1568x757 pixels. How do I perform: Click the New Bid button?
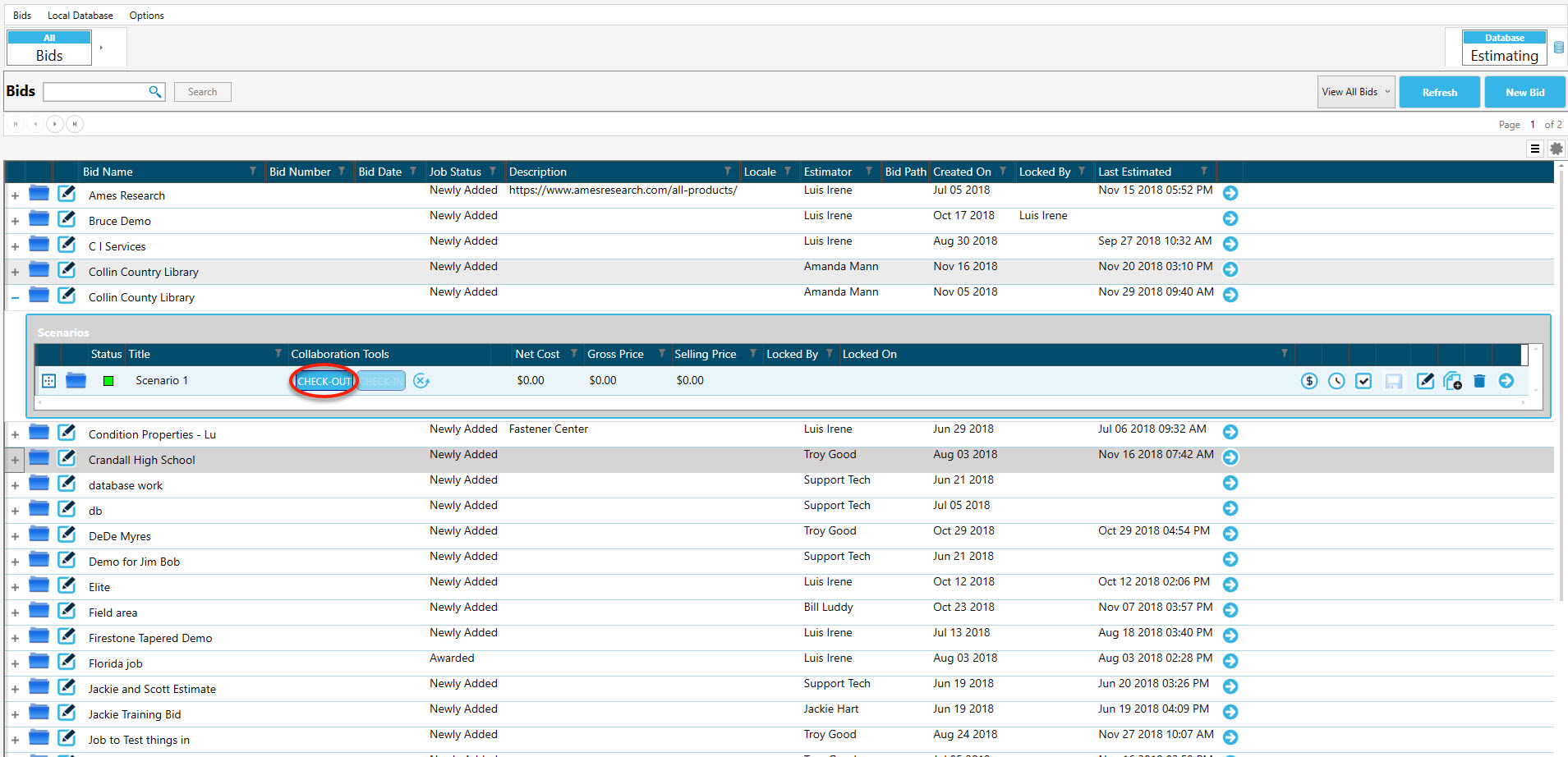pyautogui.click(x=1524, y=92)
